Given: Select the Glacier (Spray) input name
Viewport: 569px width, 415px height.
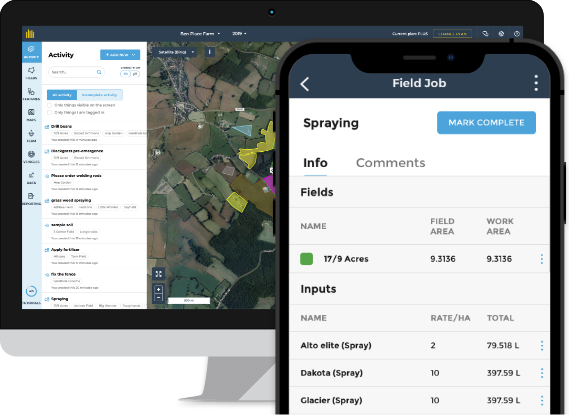Looking at the screenshot, I should click(x=331, y=400).
